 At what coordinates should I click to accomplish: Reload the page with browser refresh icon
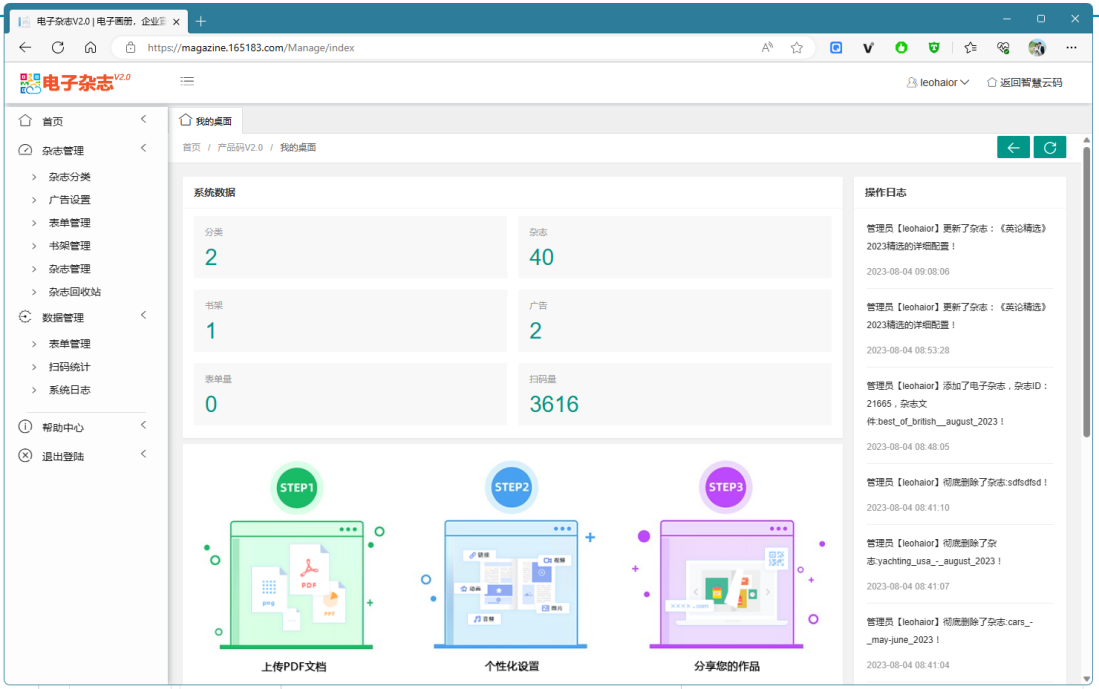tap(58, 47)
